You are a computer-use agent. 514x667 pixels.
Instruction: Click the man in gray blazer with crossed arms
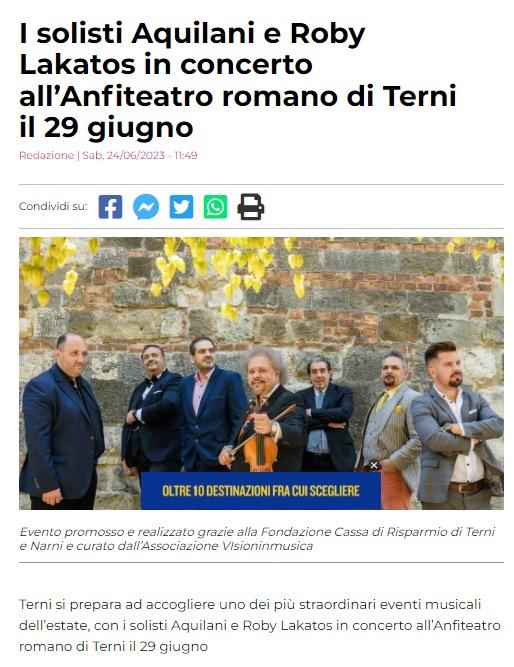coord(457,425)
